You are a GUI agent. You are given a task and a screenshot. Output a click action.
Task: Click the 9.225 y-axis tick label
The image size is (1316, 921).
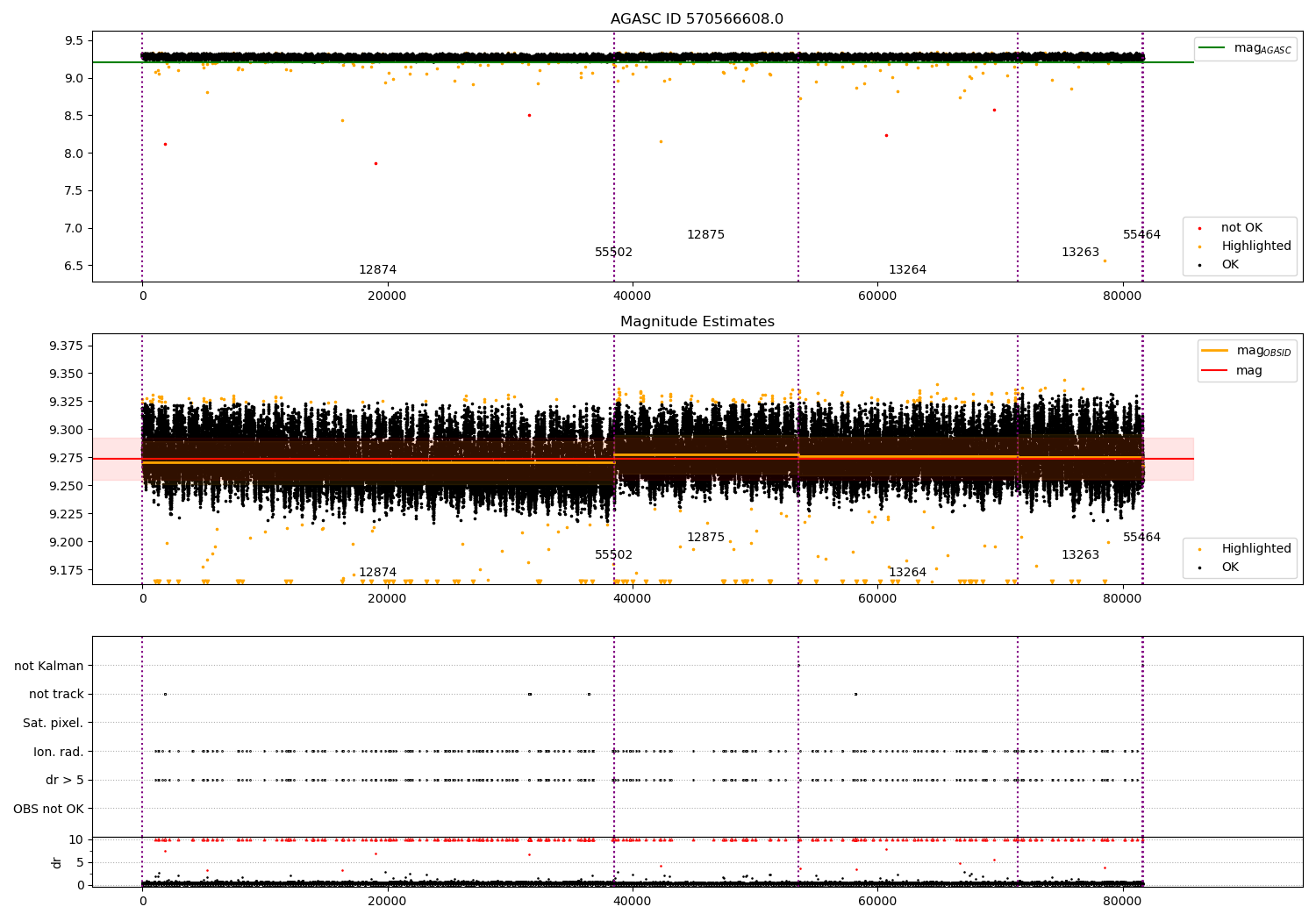click(x=67, y=514)
